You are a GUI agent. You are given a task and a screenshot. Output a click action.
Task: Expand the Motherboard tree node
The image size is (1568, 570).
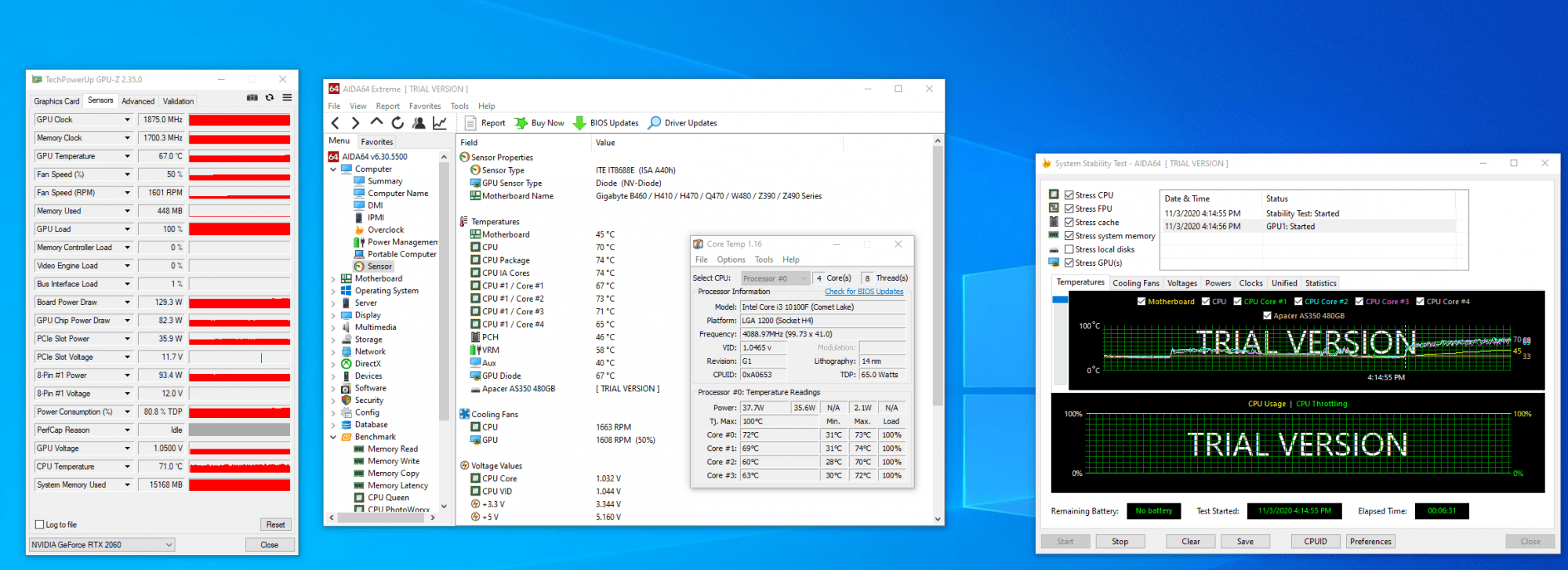point(333,279)
